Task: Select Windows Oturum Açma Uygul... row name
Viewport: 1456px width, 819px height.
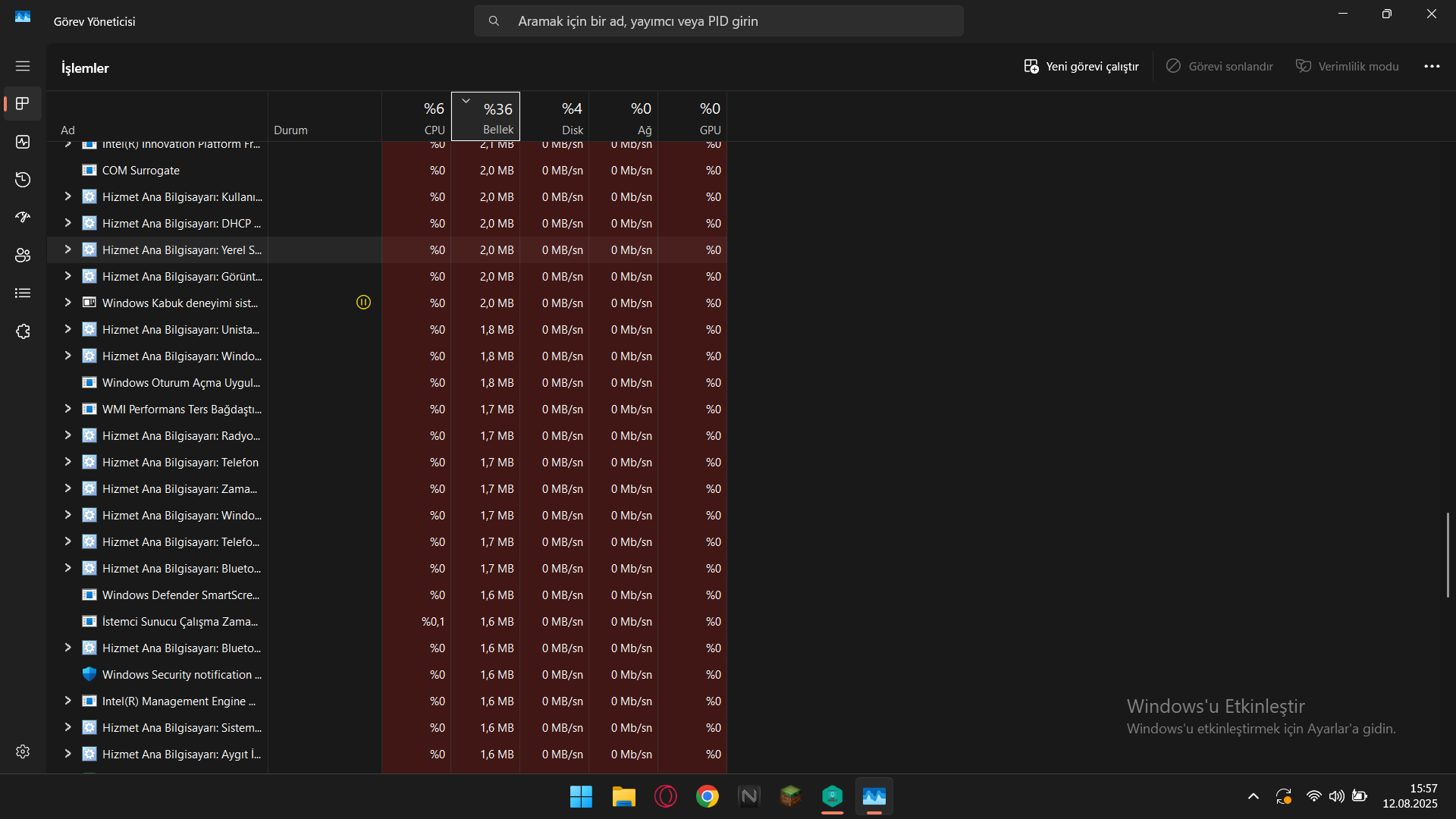Action: pos(181,383)
